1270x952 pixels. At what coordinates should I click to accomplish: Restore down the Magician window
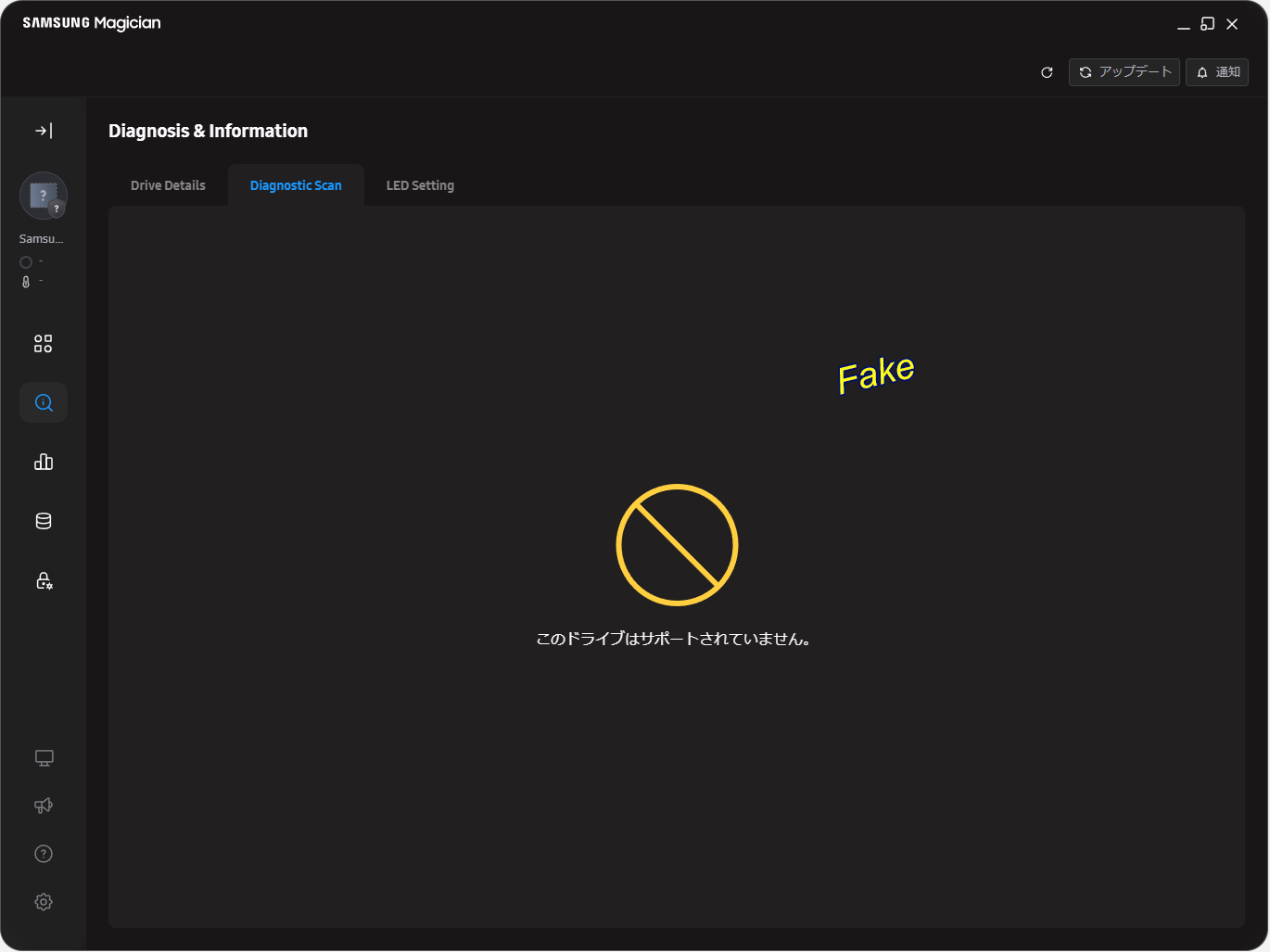coord(1207,24)
